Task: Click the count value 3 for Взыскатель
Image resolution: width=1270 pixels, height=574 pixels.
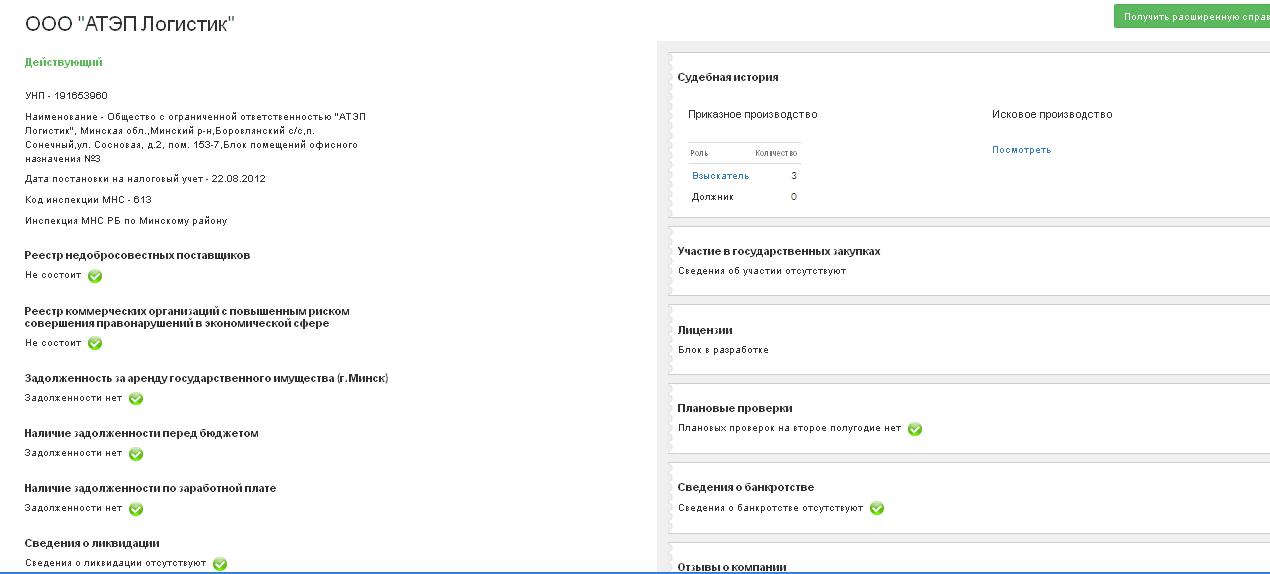Action: tap(794, 176)
